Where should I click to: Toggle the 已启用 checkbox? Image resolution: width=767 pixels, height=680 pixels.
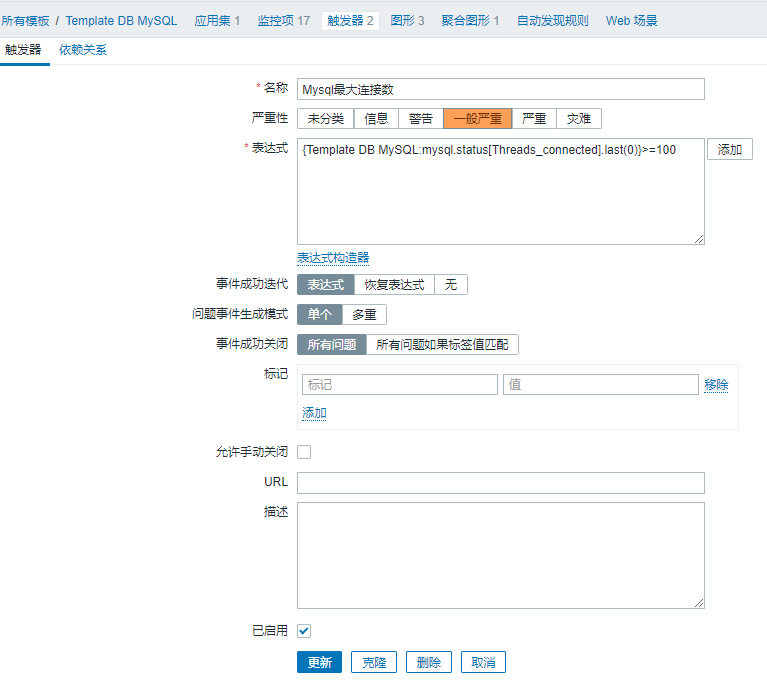(x=304, y=631)
